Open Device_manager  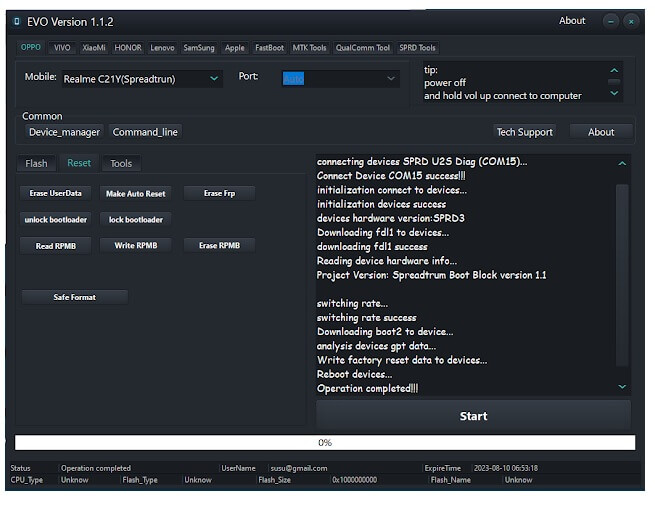[x=64, y=132]
